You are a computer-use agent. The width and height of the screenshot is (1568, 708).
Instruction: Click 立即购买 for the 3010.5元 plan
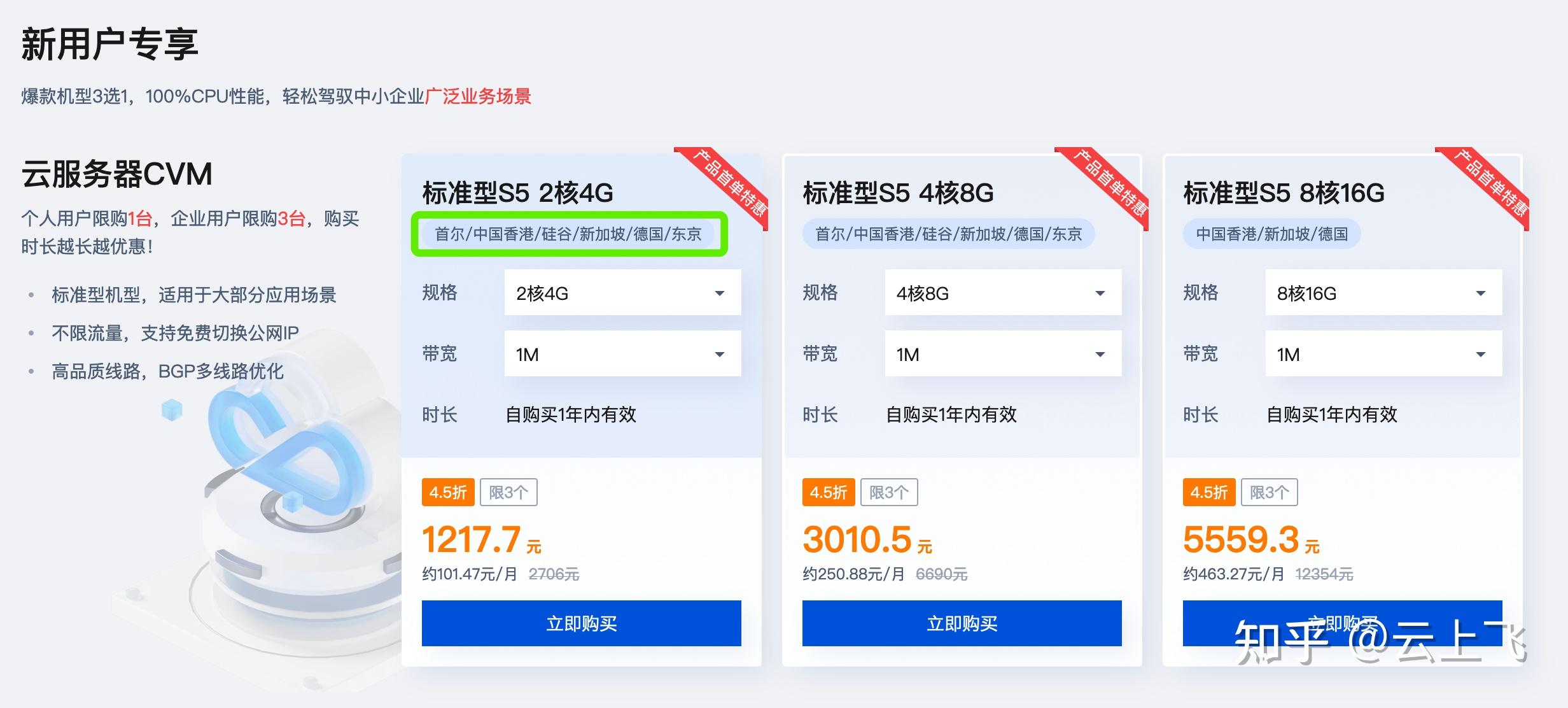point(962,623)
